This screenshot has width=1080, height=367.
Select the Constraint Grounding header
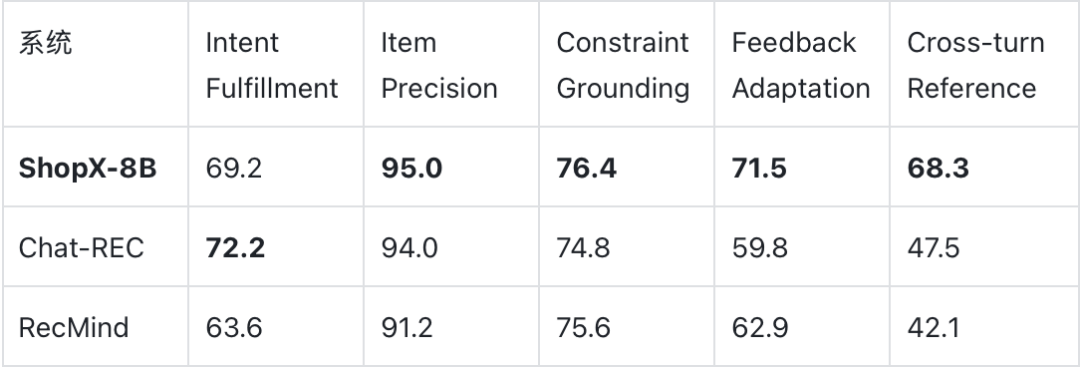[x=623, y=65]
